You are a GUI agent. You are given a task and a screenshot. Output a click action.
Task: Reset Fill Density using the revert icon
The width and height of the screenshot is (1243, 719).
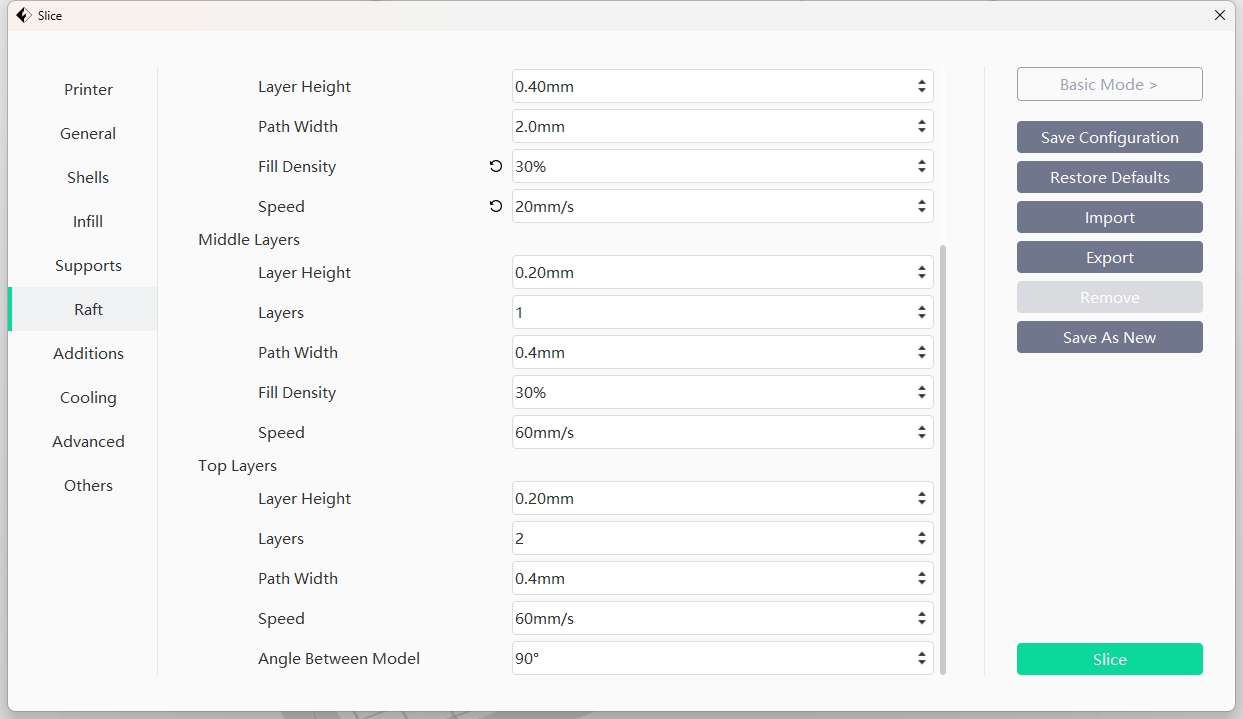496,167
